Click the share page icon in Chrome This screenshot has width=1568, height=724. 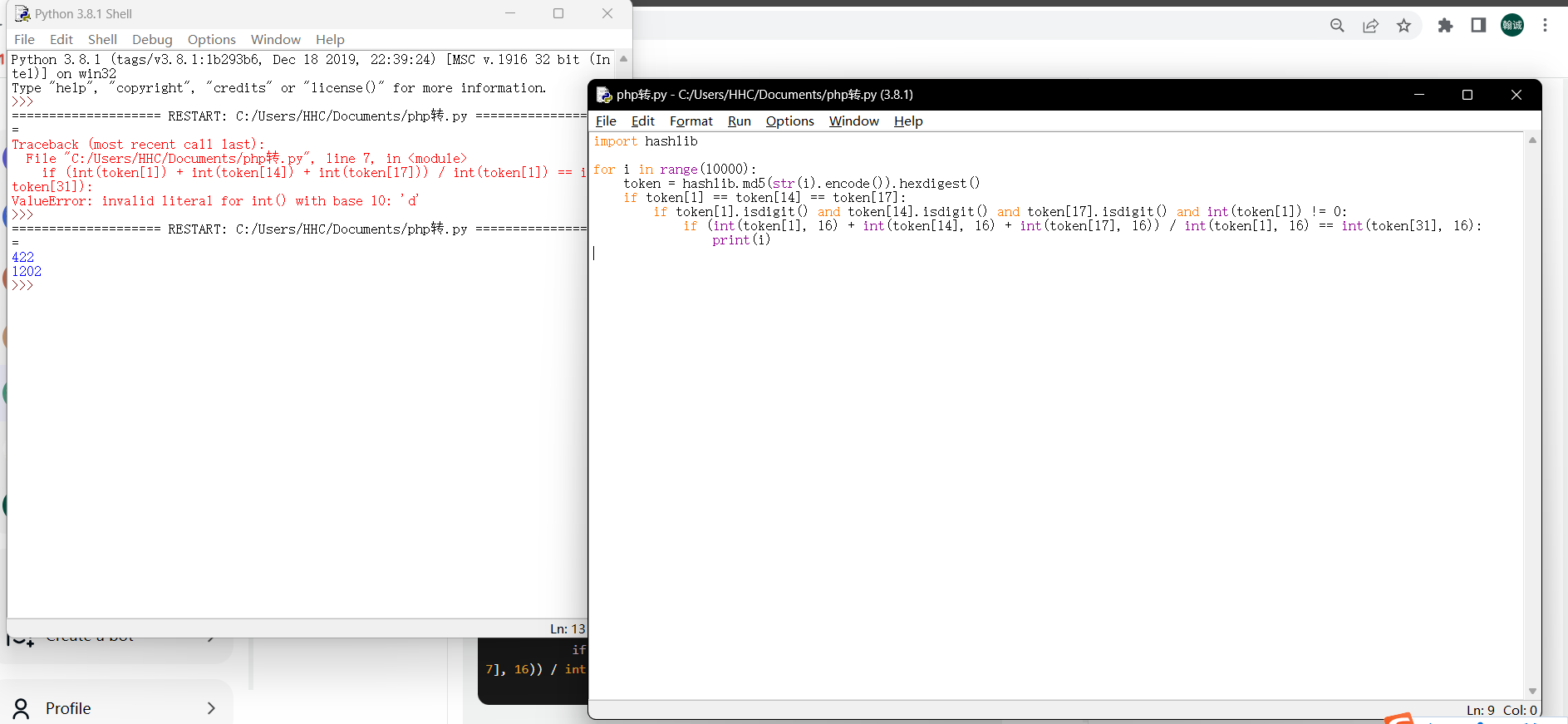coord(1370,26)
